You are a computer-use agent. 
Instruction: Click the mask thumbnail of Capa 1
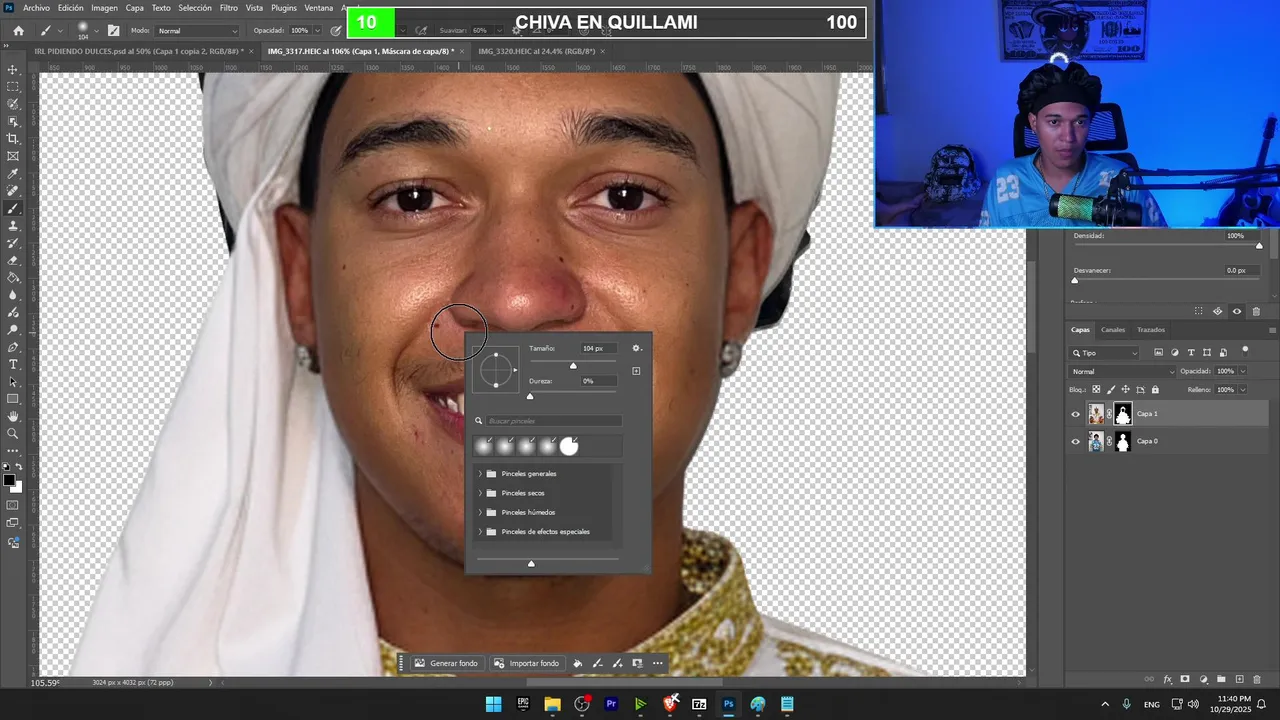tap(1123, 414)
